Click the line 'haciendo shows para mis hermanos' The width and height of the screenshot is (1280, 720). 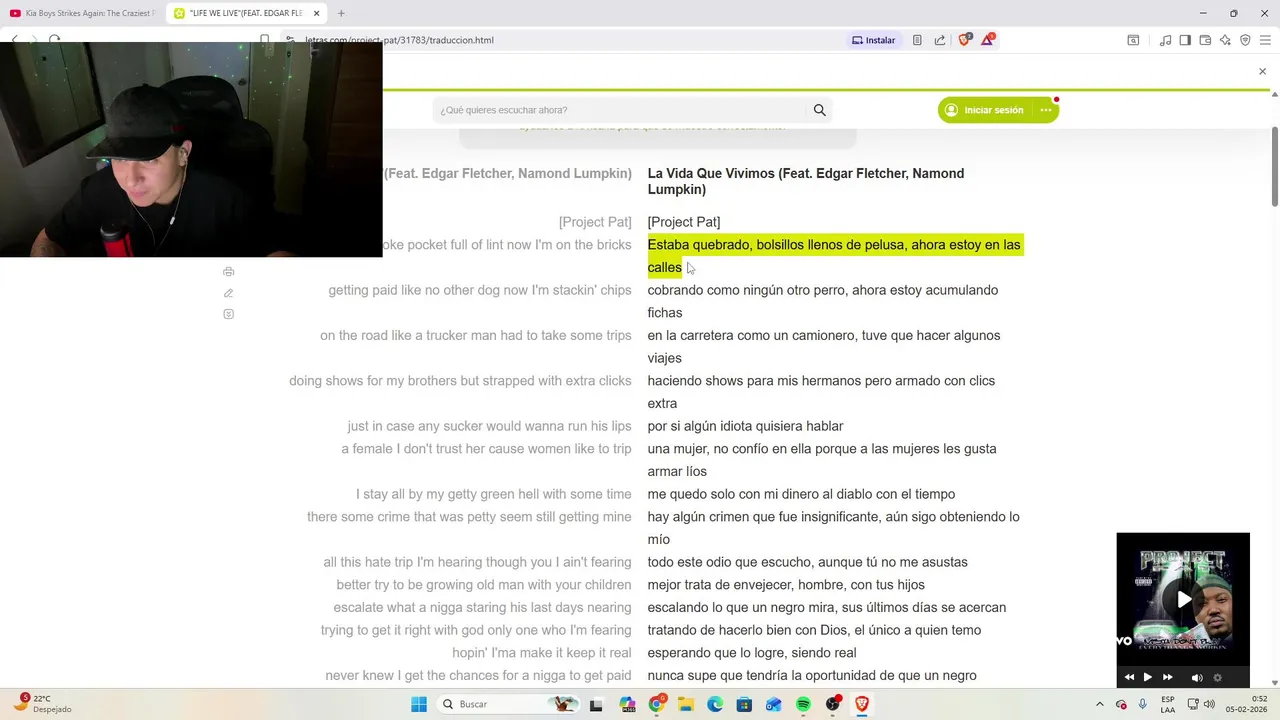[821, 392]
